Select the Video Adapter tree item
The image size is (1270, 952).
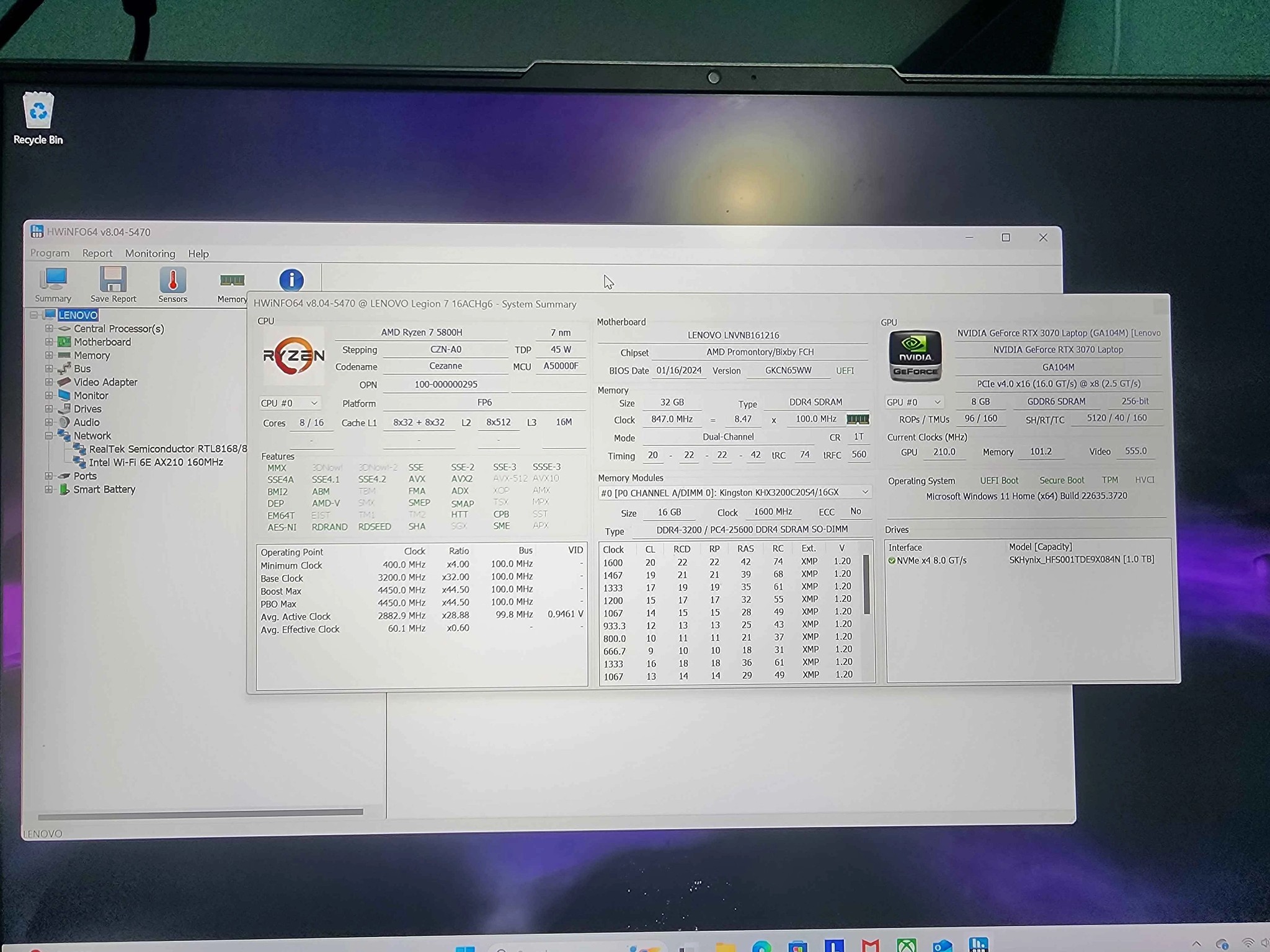tap(105, 382)
